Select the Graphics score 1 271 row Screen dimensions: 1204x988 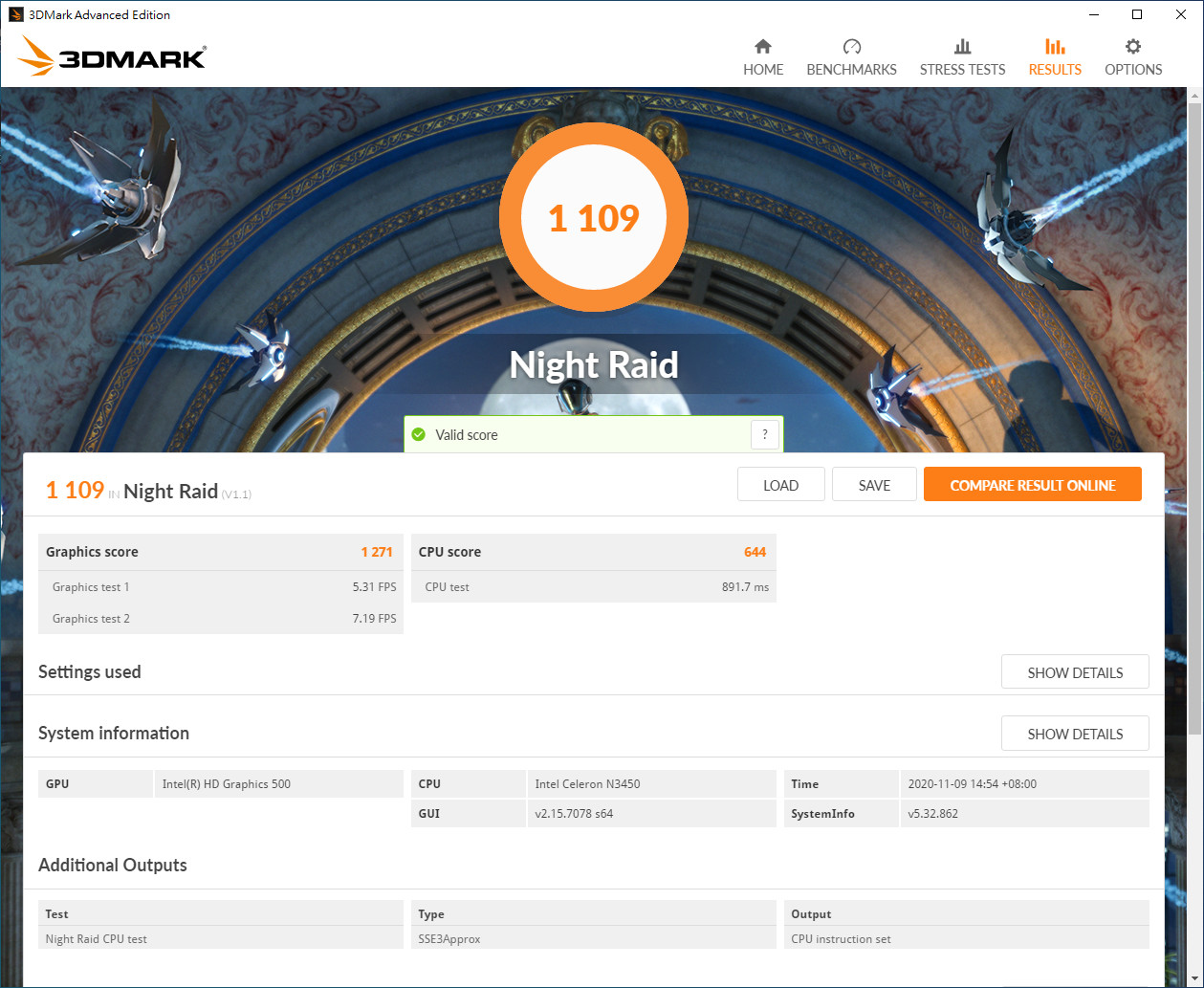click(220, 552)
